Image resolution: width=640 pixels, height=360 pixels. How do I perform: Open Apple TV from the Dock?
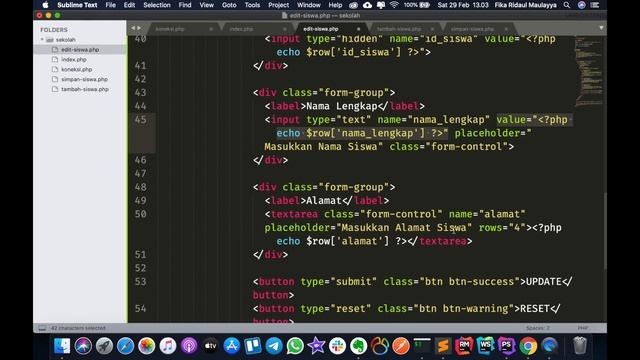click(210, 346)
